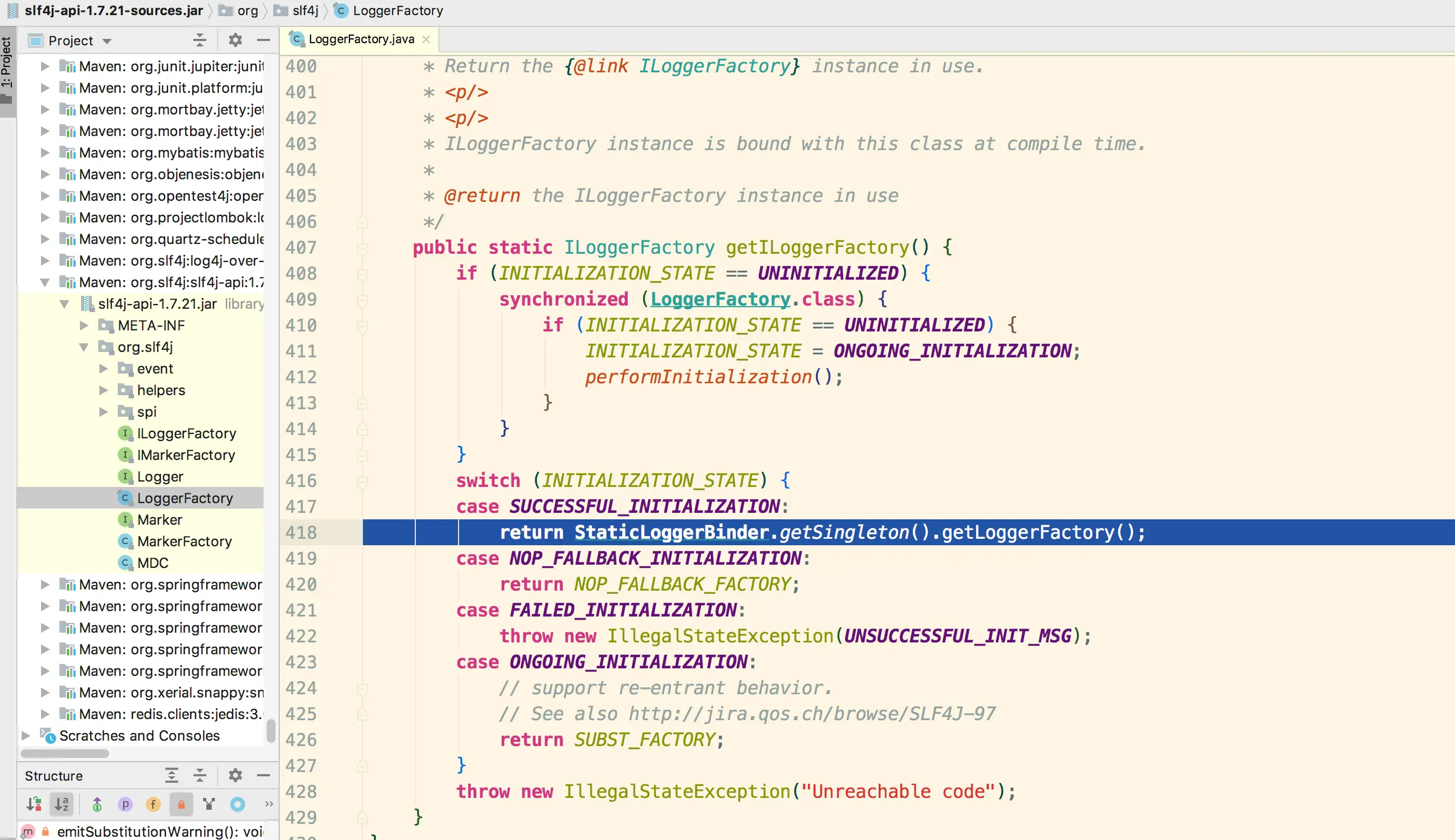Select Maven: redis.clients:jedis library row
This screenshot has height=840, width=1455.
pos(141,714)
